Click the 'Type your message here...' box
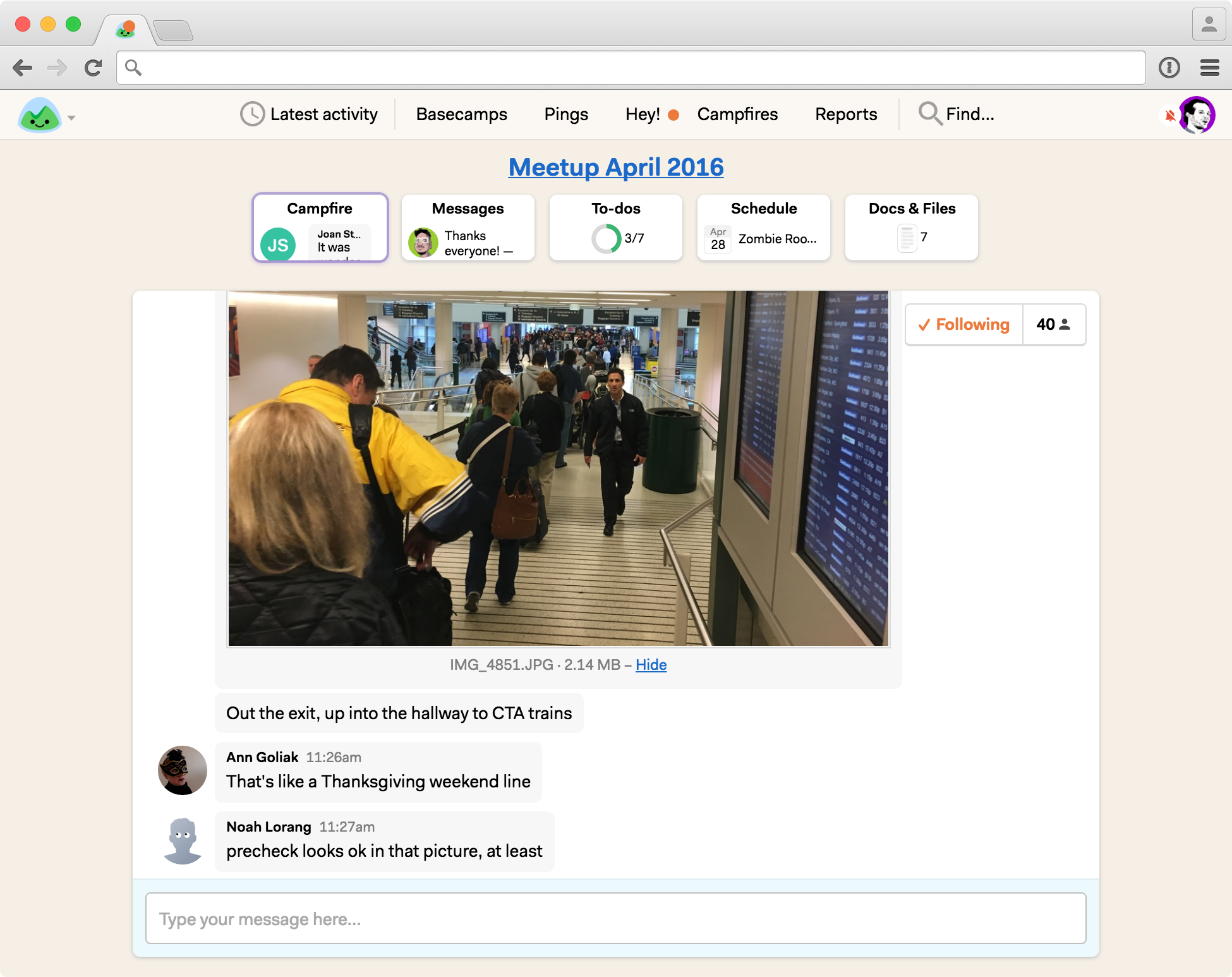 tap(616, 918)
